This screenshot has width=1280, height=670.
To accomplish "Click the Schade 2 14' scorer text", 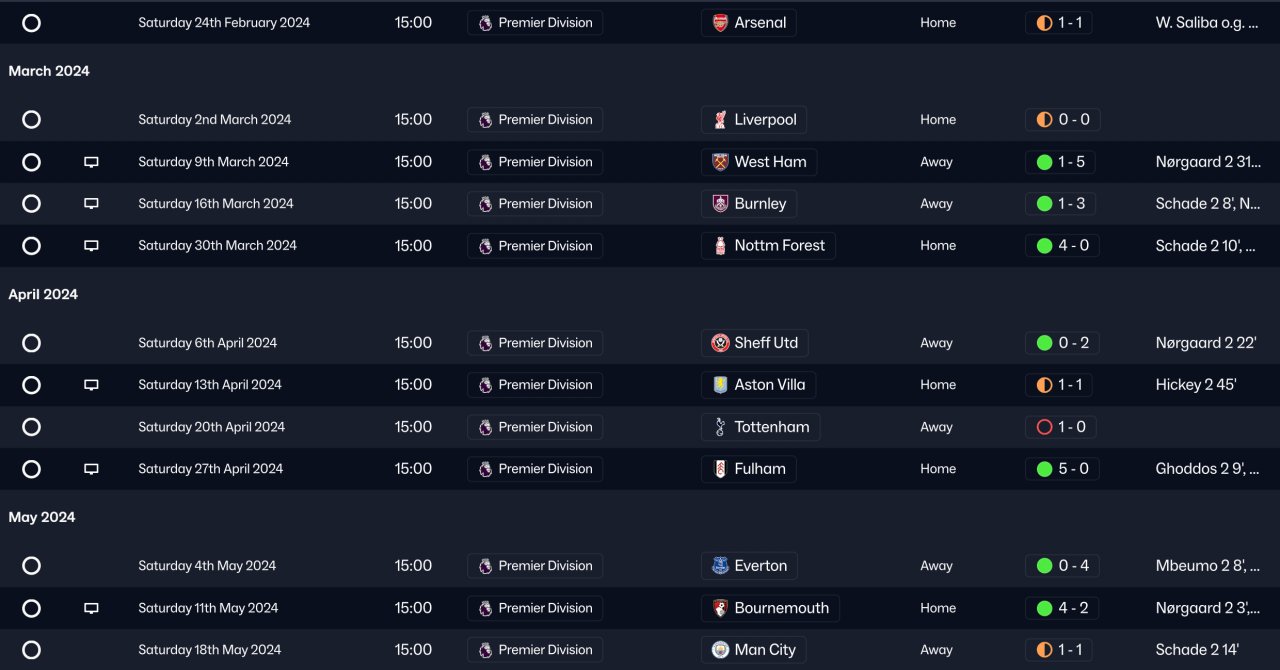I will point(1197,650).
